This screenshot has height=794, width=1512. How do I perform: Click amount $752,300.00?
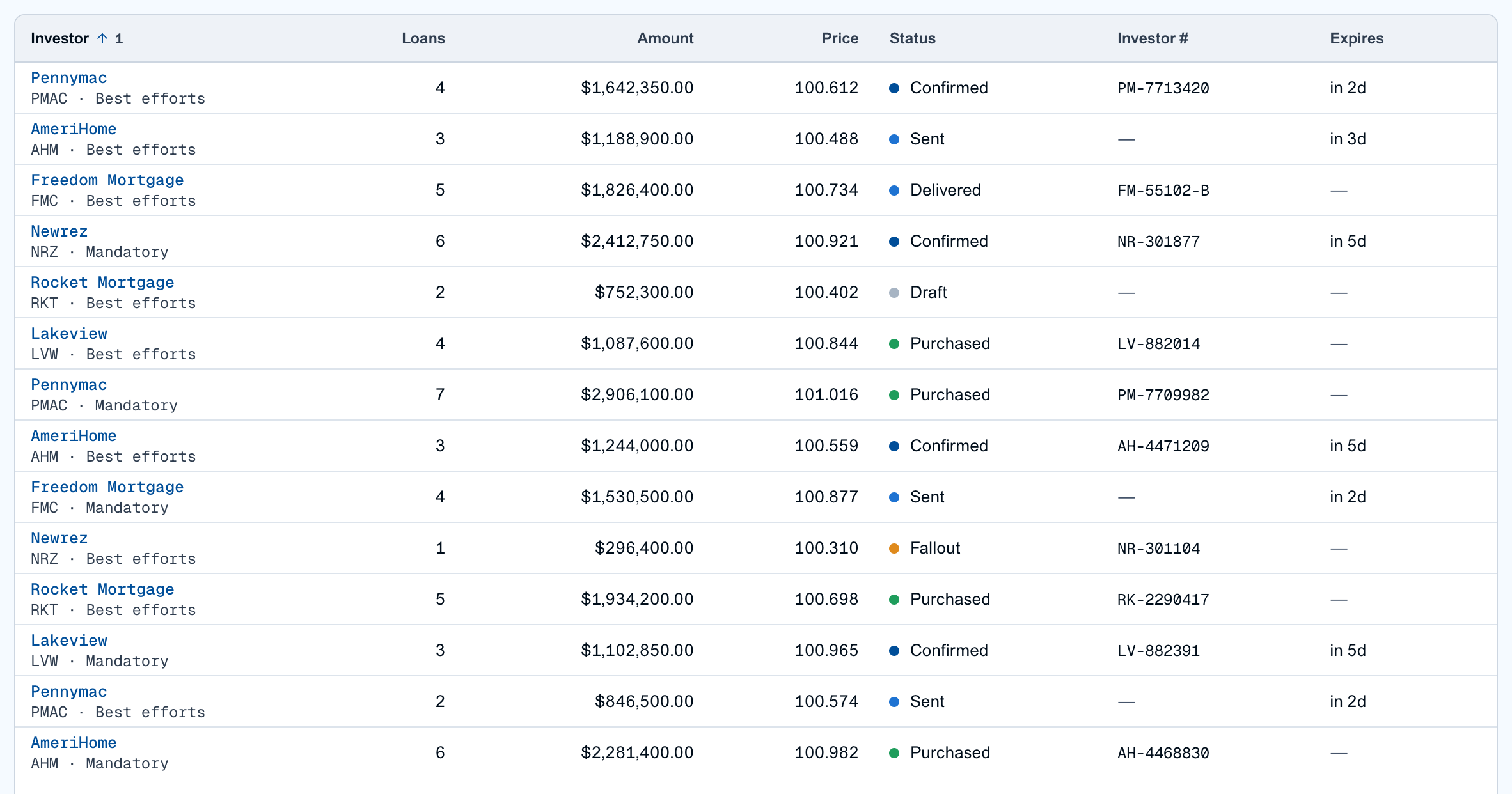pyautogui.click(x=644, y=292)
